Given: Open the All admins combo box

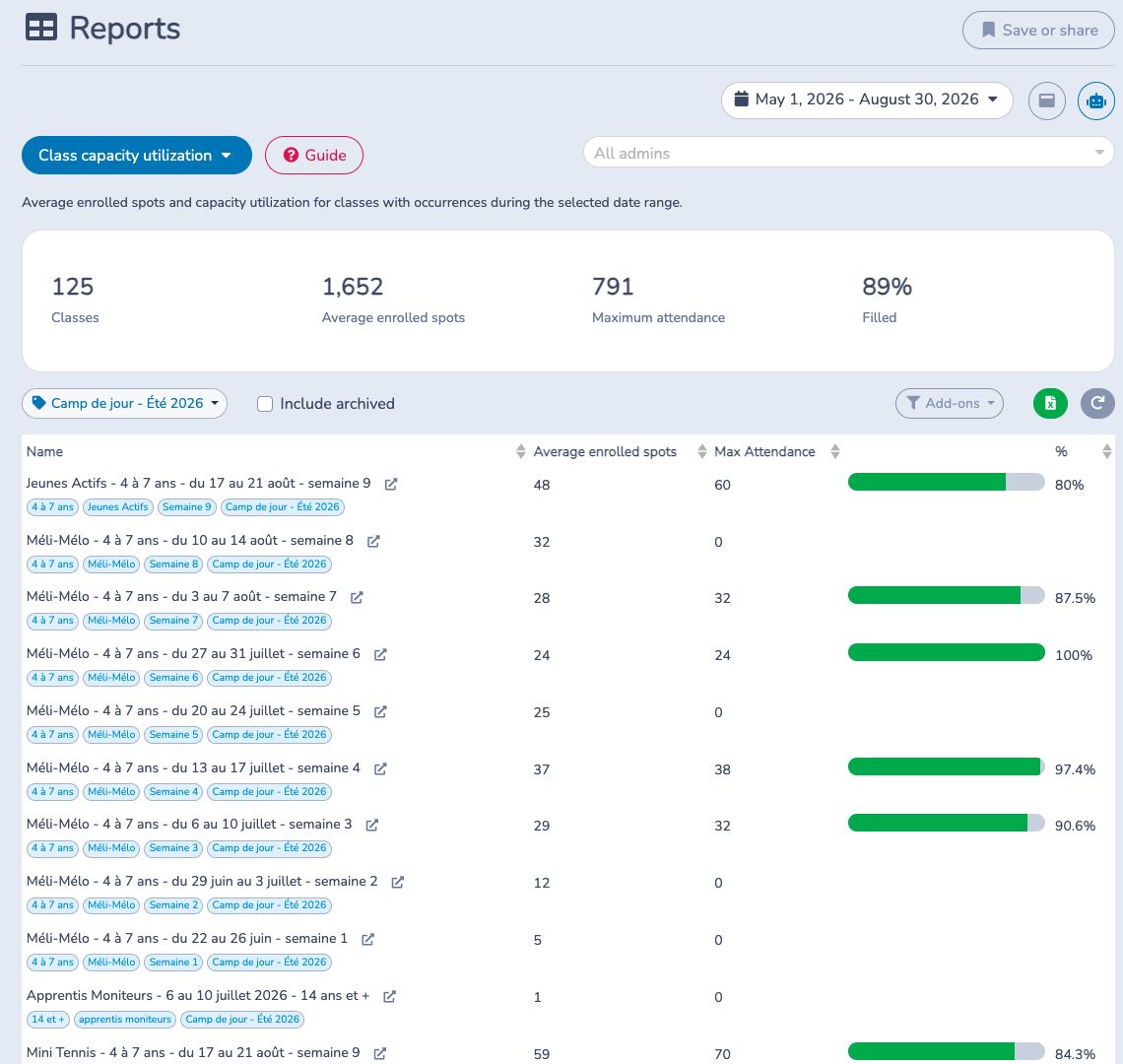Looking at the screenshot, I should tap(849, 153).
